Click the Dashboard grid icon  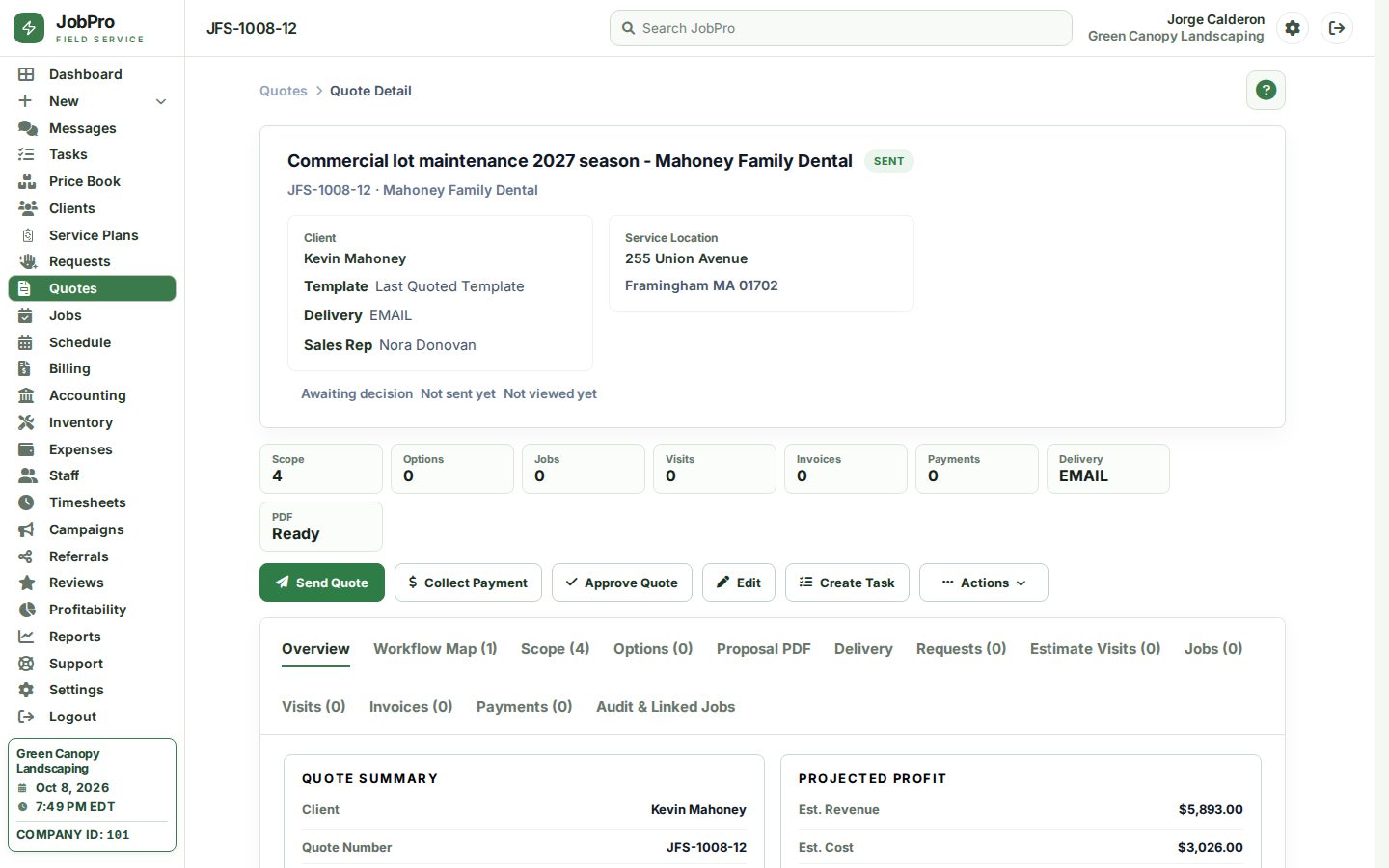[x=26, y=74]
